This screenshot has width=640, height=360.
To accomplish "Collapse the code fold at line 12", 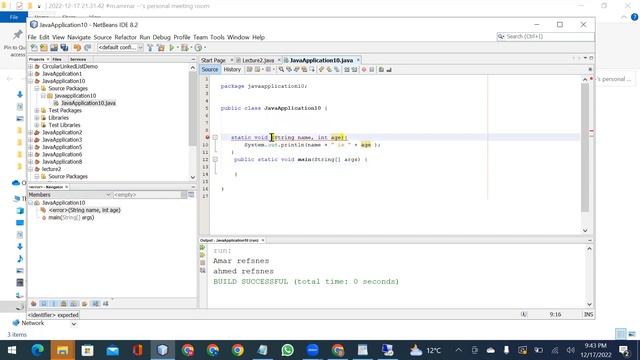I will click(x=215, y=160).
